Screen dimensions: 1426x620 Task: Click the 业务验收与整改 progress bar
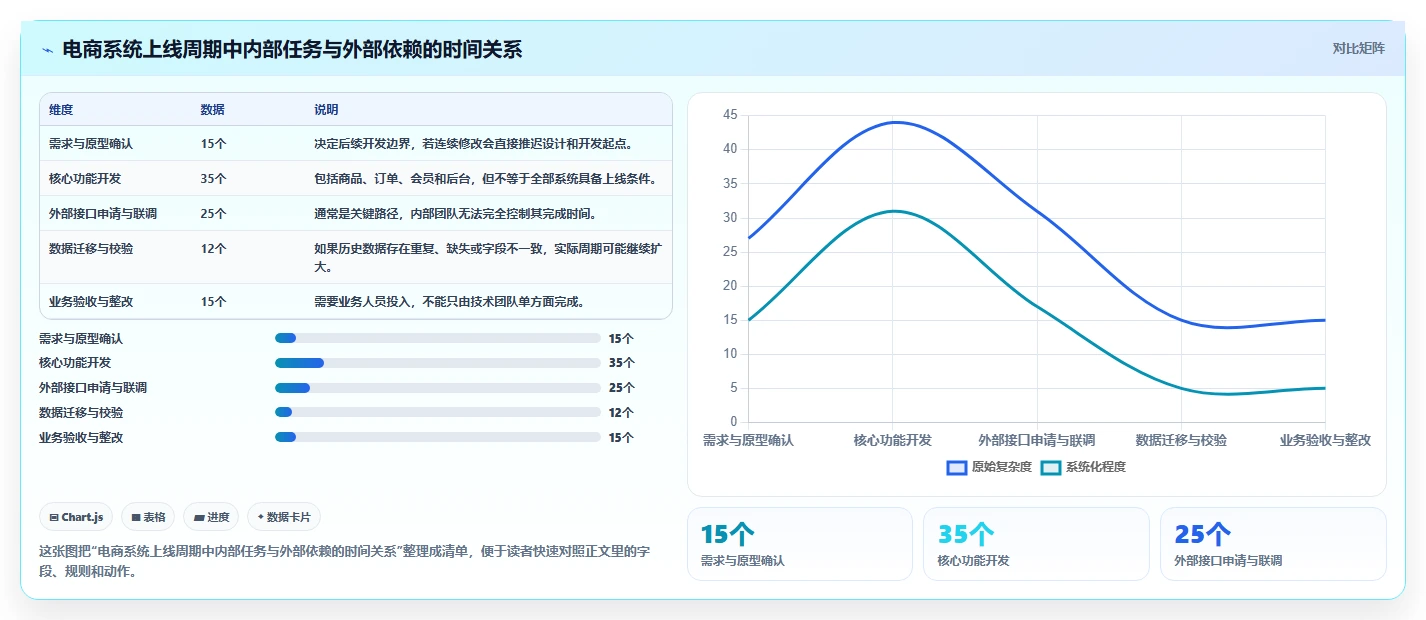click(437, 437)
